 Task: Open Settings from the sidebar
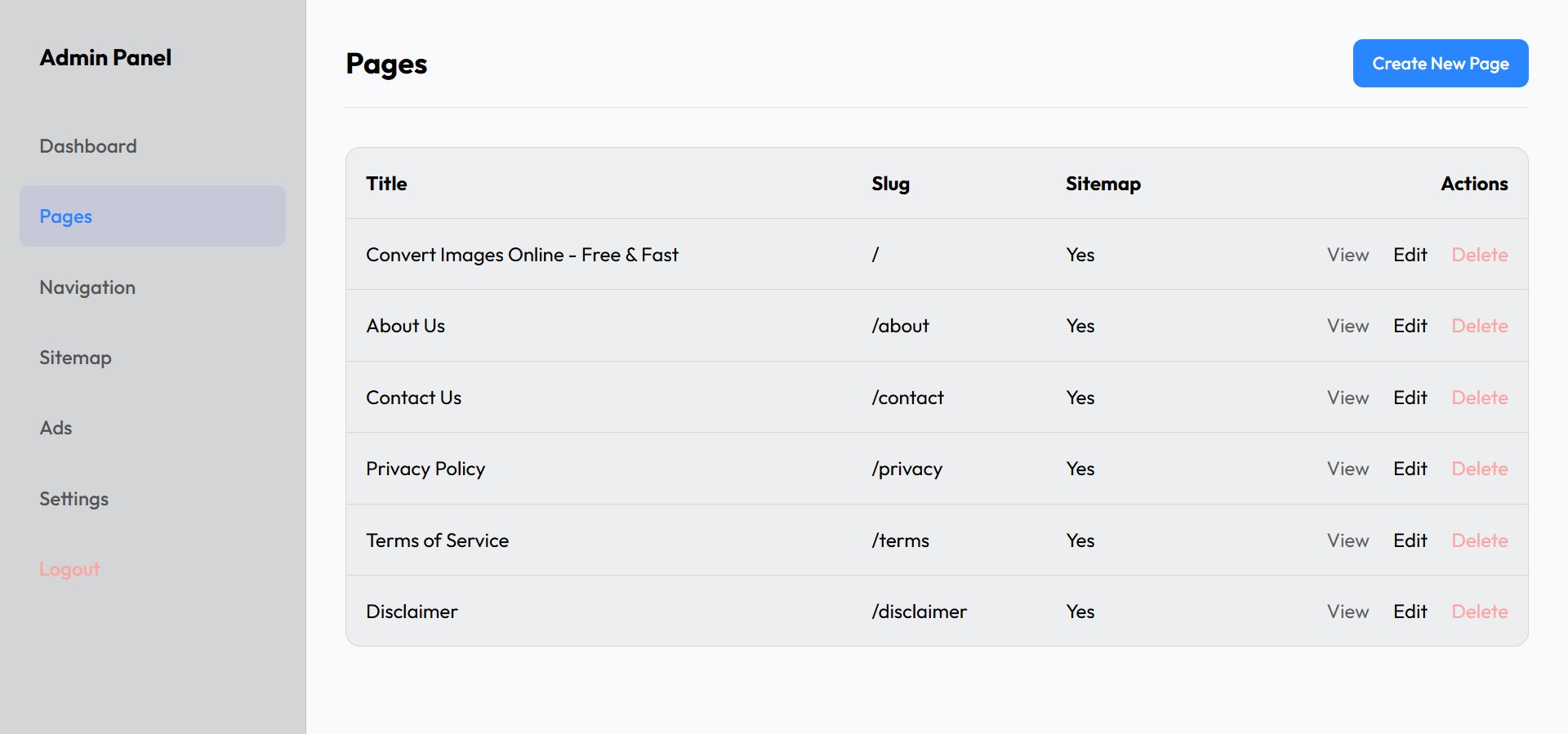click(73, 499)
